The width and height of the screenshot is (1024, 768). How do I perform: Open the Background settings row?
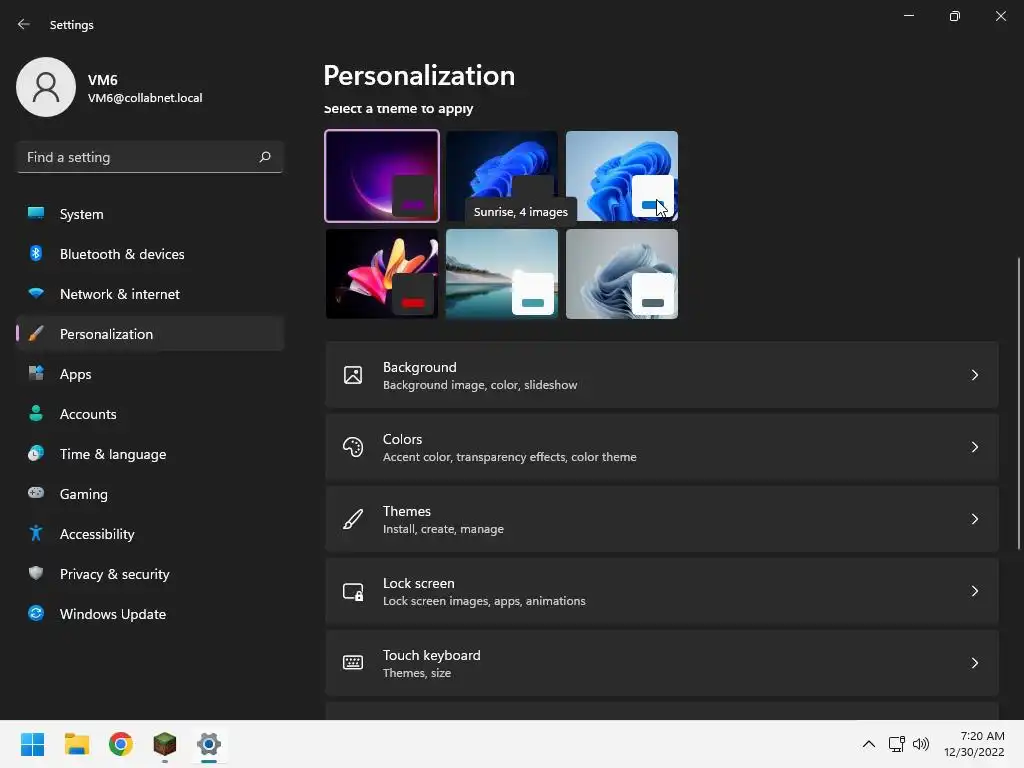click(x=662, y=375)
